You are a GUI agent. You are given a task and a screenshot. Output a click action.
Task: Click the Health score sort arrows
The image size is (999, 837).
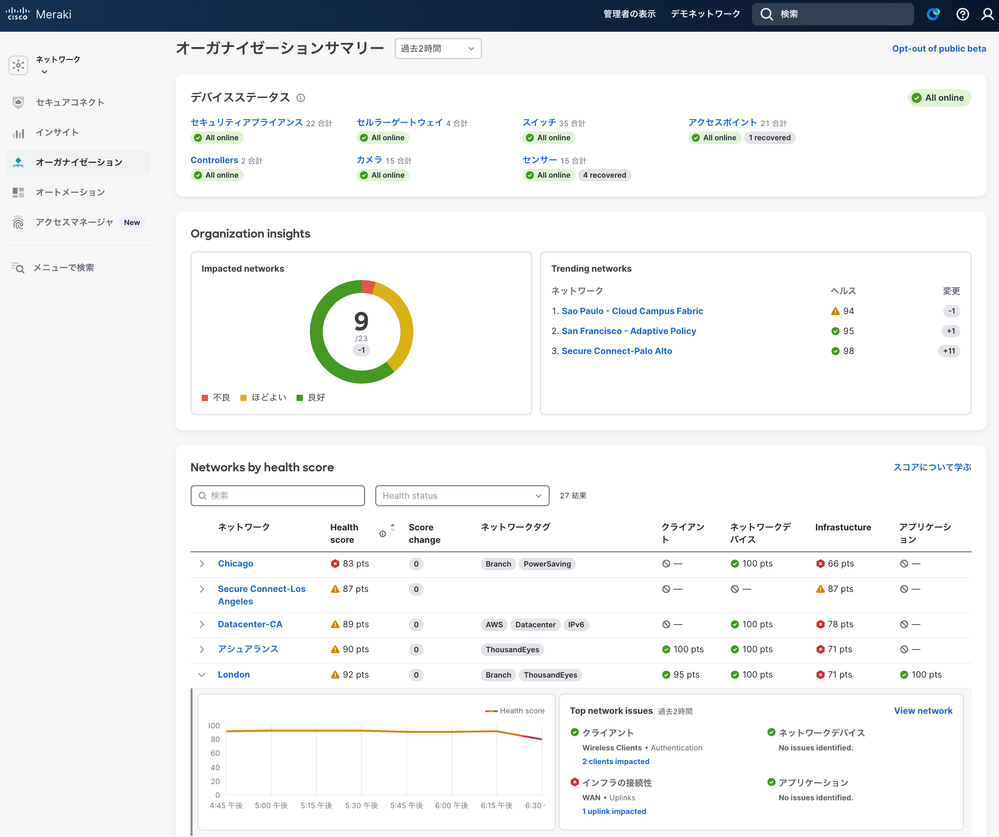(392, 529)
